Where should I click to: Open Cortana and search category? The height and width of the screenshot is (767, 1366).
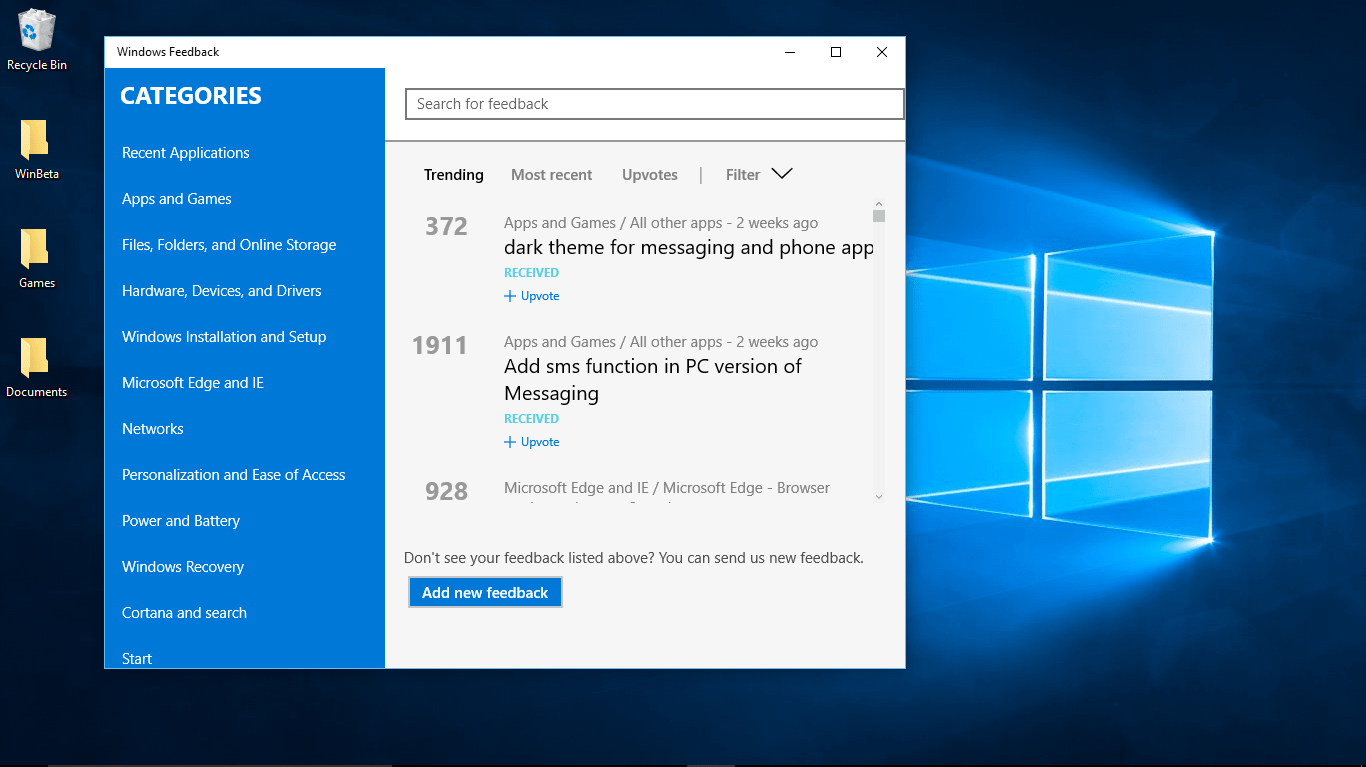pyautogui.click(x=184, y=613)
